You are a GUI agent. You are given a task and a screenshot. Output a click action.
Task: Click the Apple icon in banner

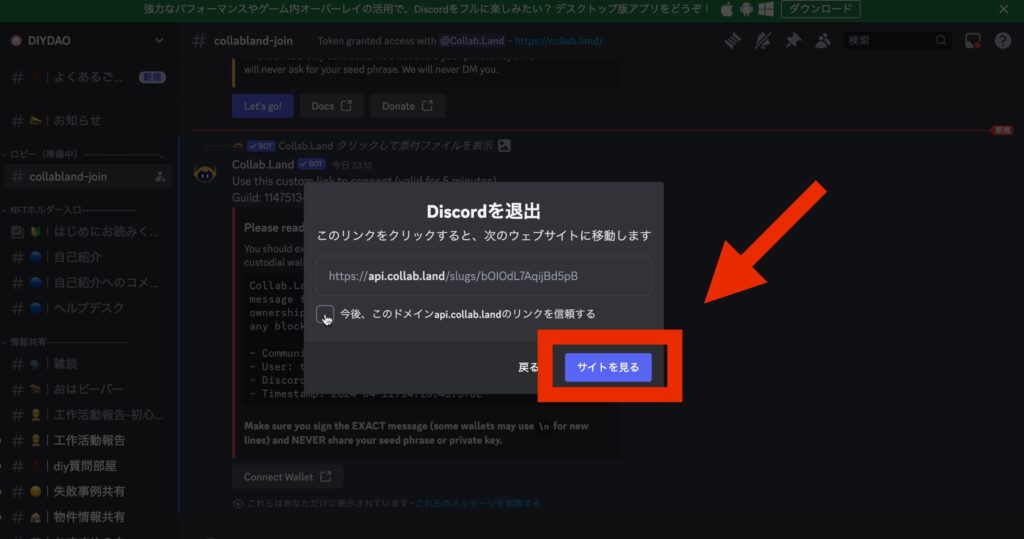(726, 9)
